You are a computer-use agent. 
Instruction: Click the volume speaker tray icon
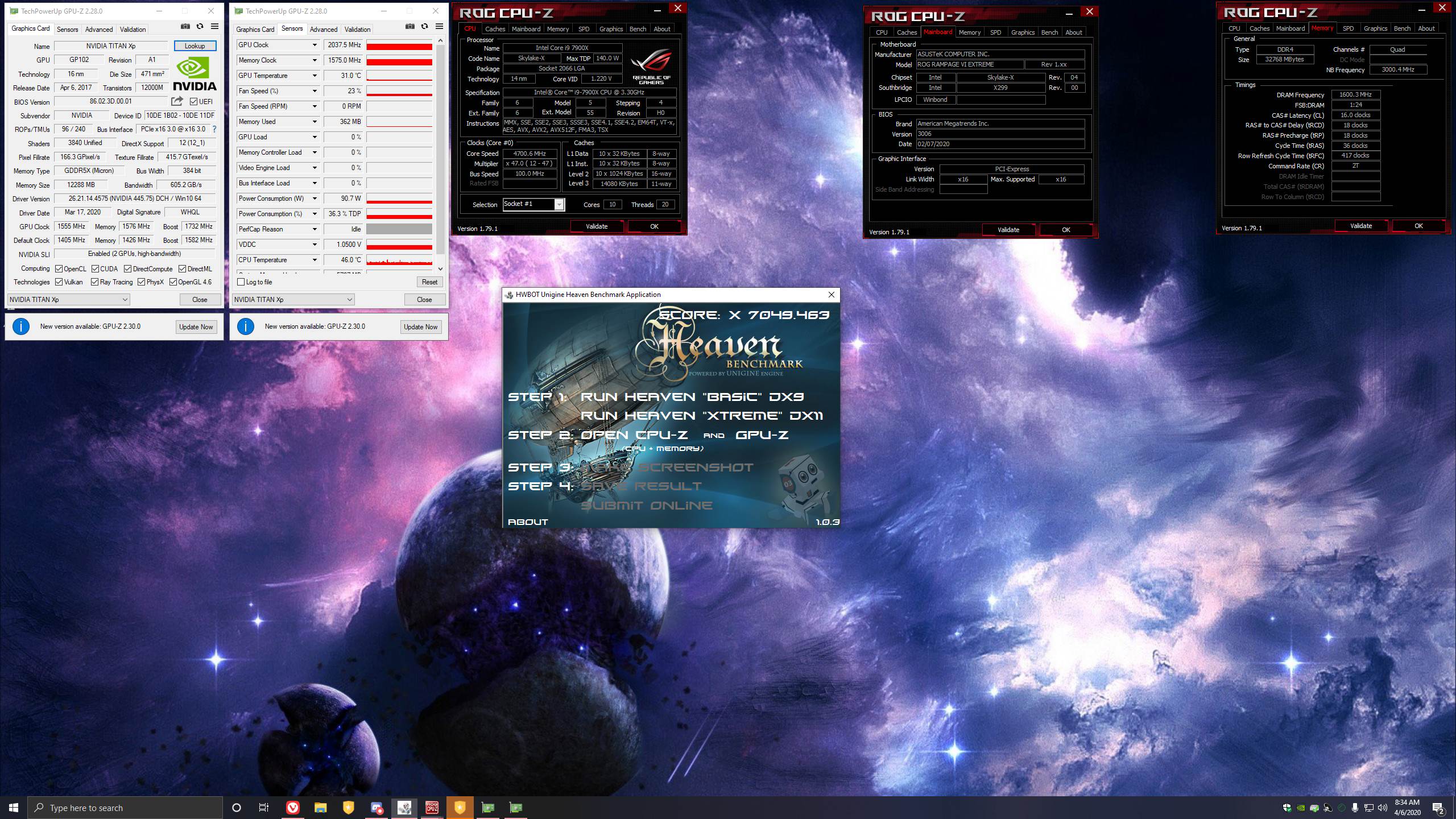(x=1383, y=808)
